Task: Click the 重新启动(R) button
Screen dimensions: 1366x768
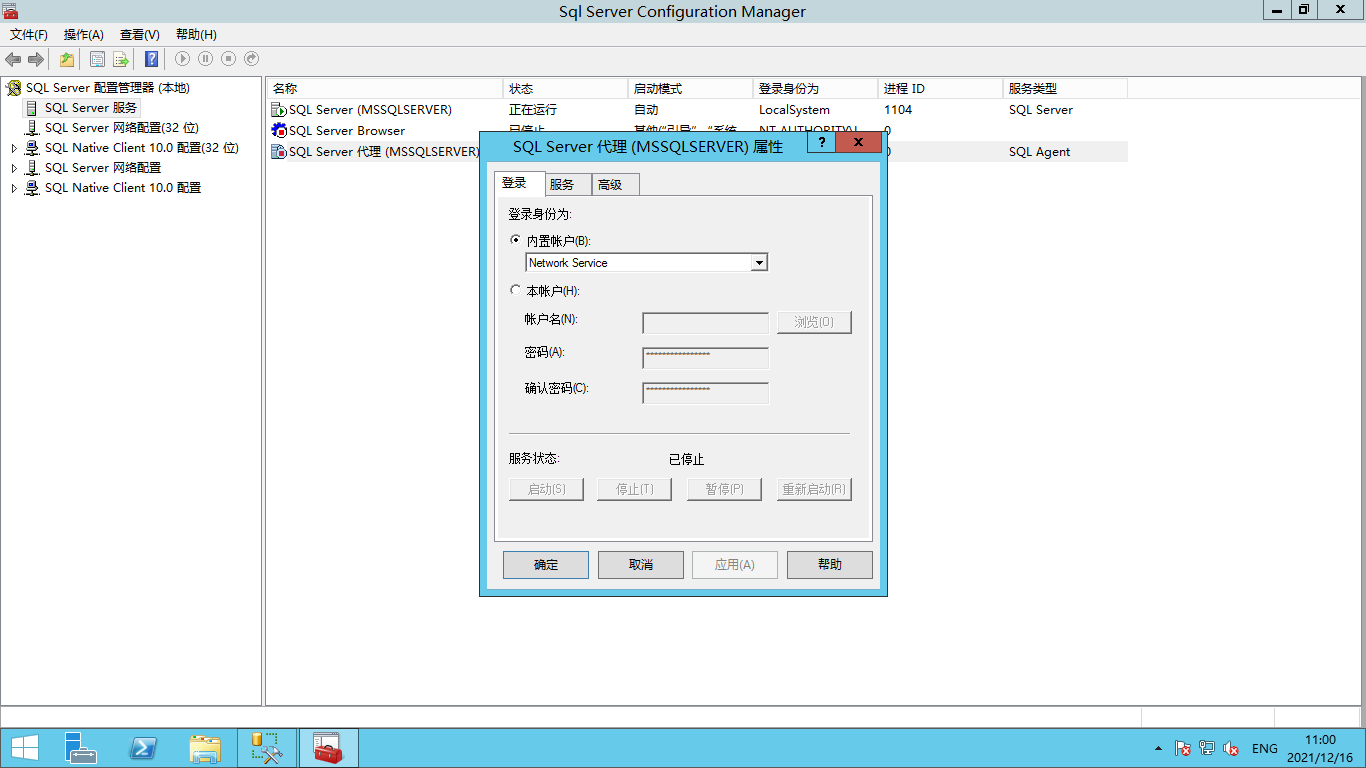Action: click(x=814, y=489)
